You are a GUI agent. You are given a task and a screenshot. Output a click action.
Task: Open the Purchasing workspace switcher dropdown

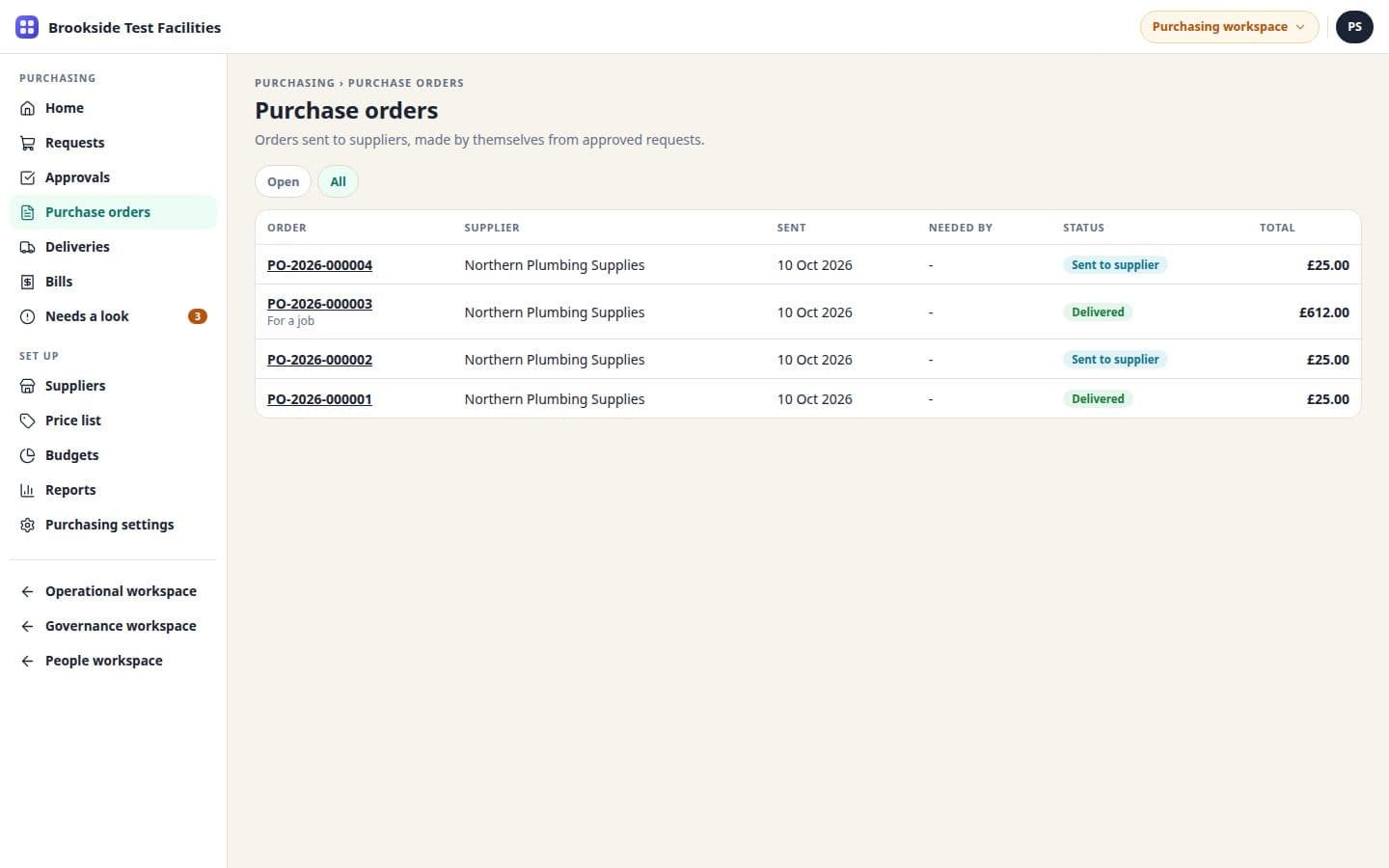[x=1229, y=27]
